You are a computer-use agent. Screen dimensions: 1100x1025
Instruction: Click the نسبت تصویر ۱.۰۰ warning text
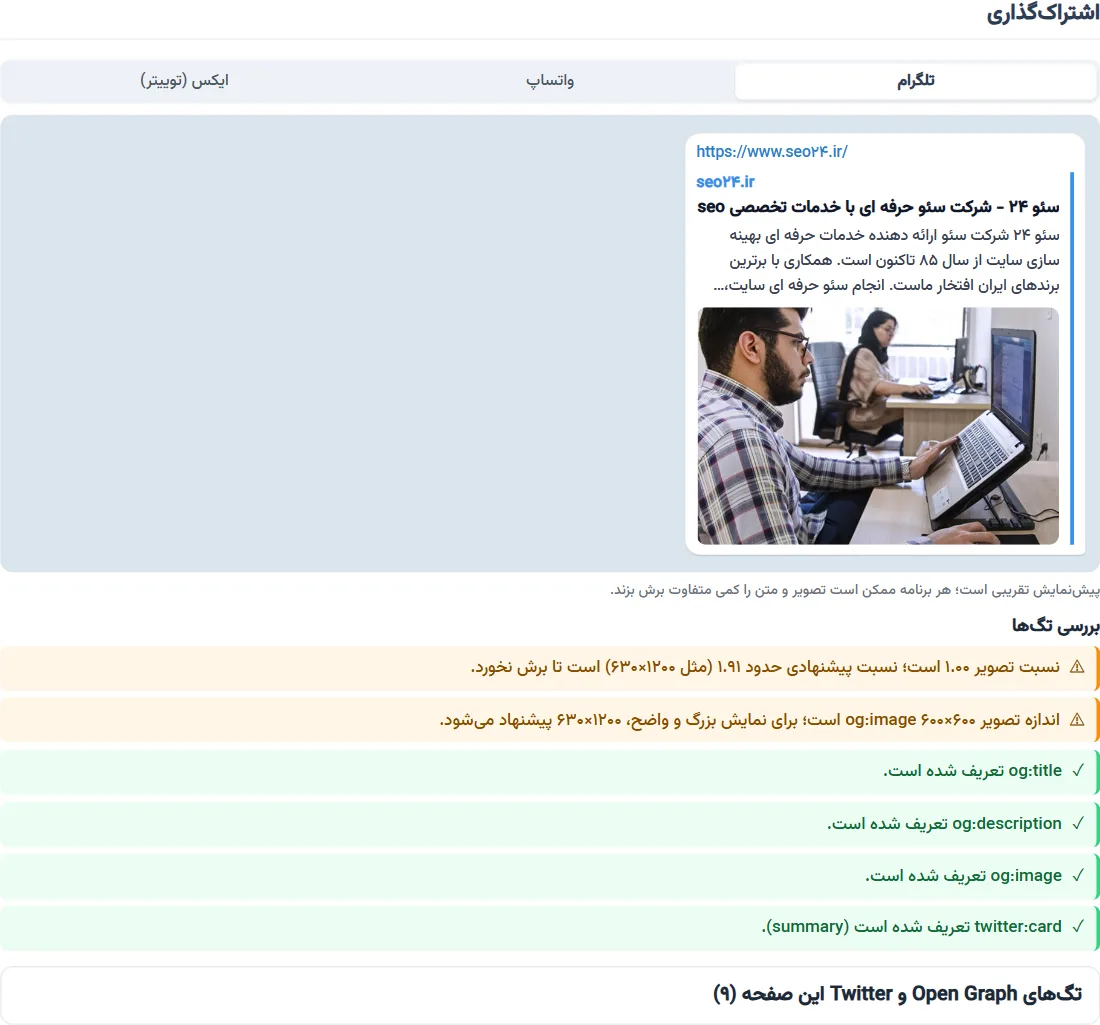(765, 667)
